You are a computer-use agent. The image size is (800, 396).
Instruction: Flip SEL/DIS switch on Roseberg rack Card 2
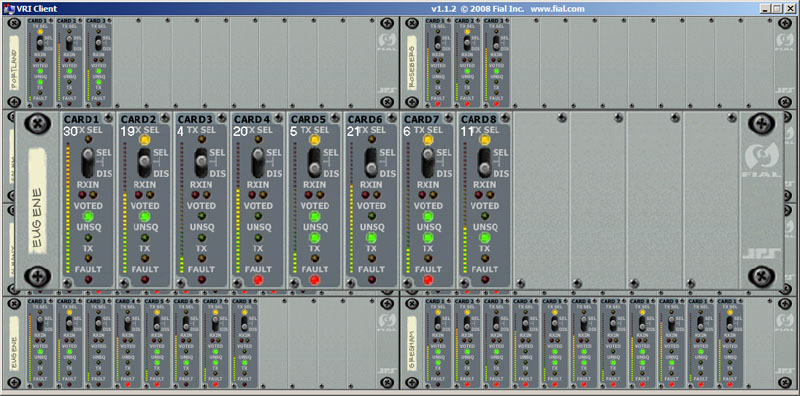(x=467, y=43)
